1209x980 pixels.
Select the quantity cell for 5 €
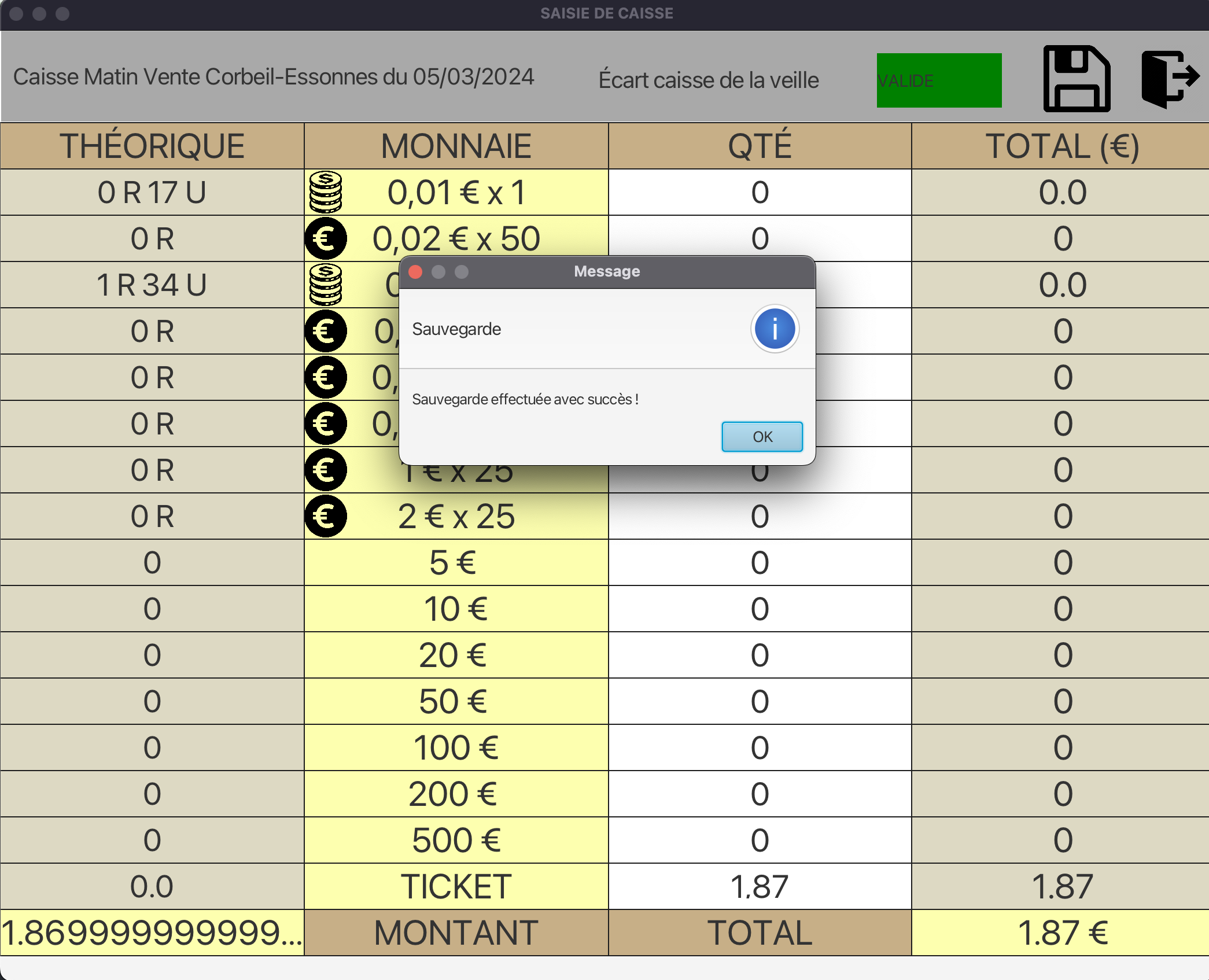(x=759, y=562)
